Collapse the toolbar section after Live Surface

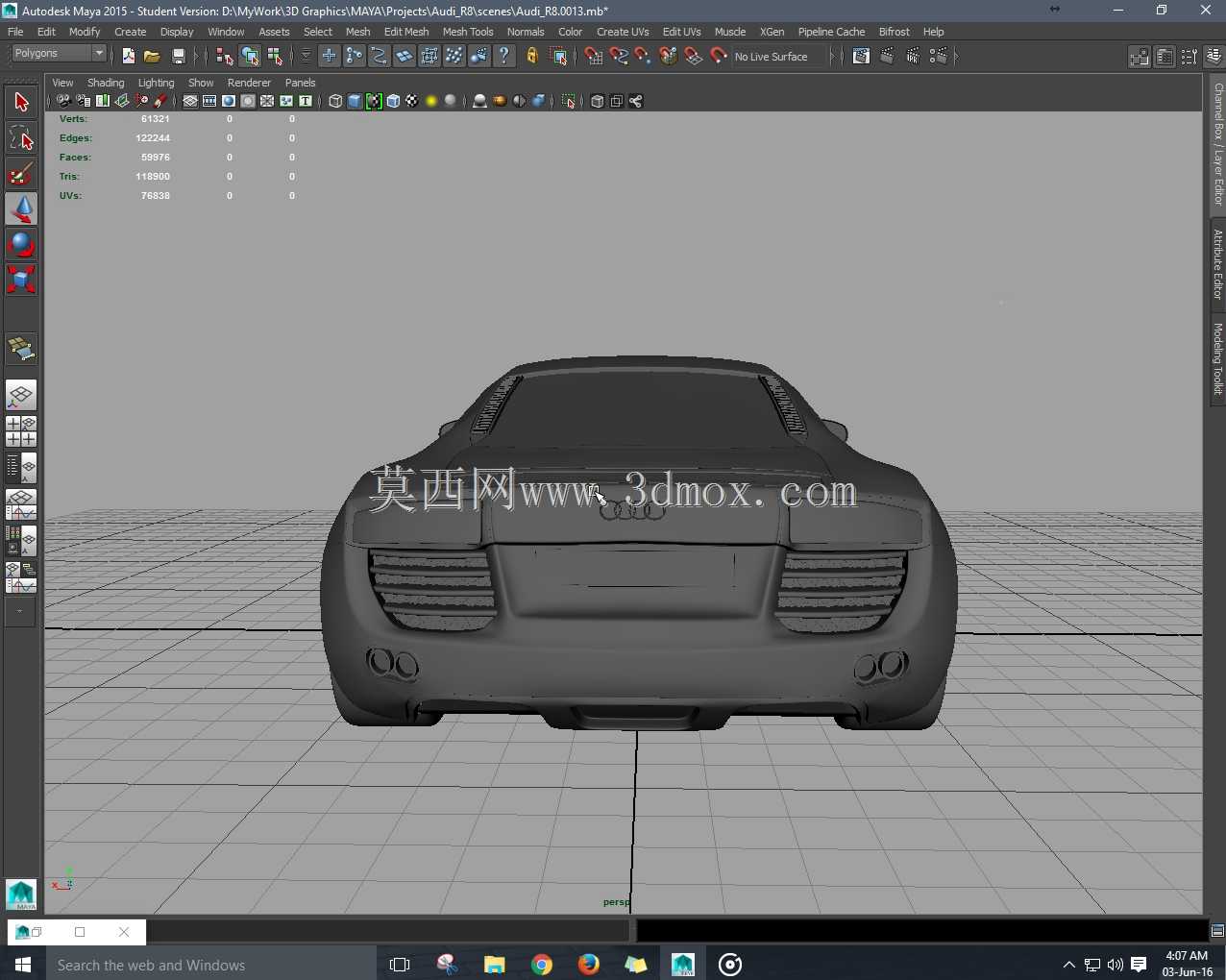tap(834, 57)
